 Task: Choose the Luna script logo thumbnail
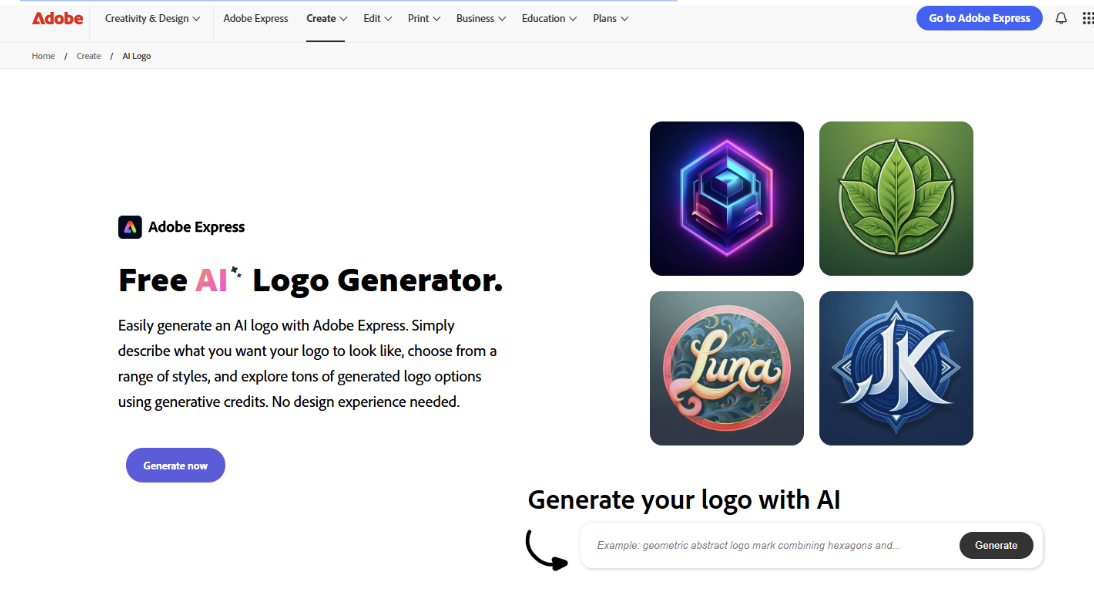726,368
